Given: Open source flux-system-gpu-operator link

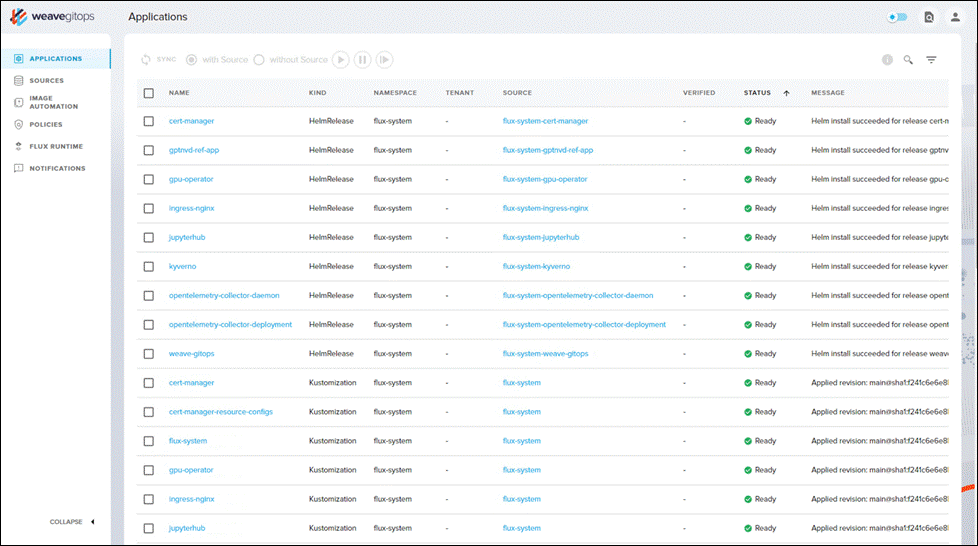Looking at the screenshot, I should pos(545,179).
